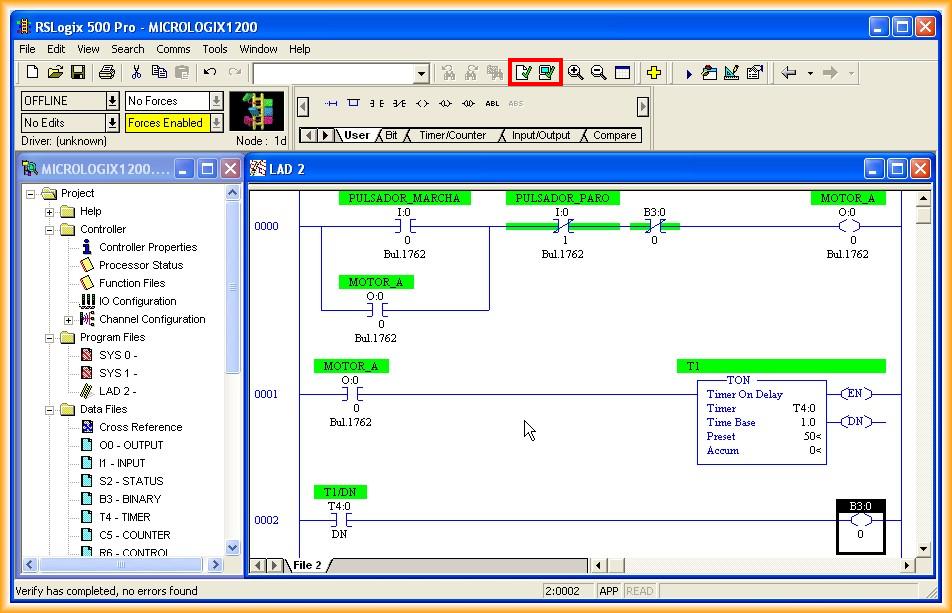The height and width of the screenshot is (613, 952).
Task: Select the Controller Properties tree item
Action: point(147,247)
